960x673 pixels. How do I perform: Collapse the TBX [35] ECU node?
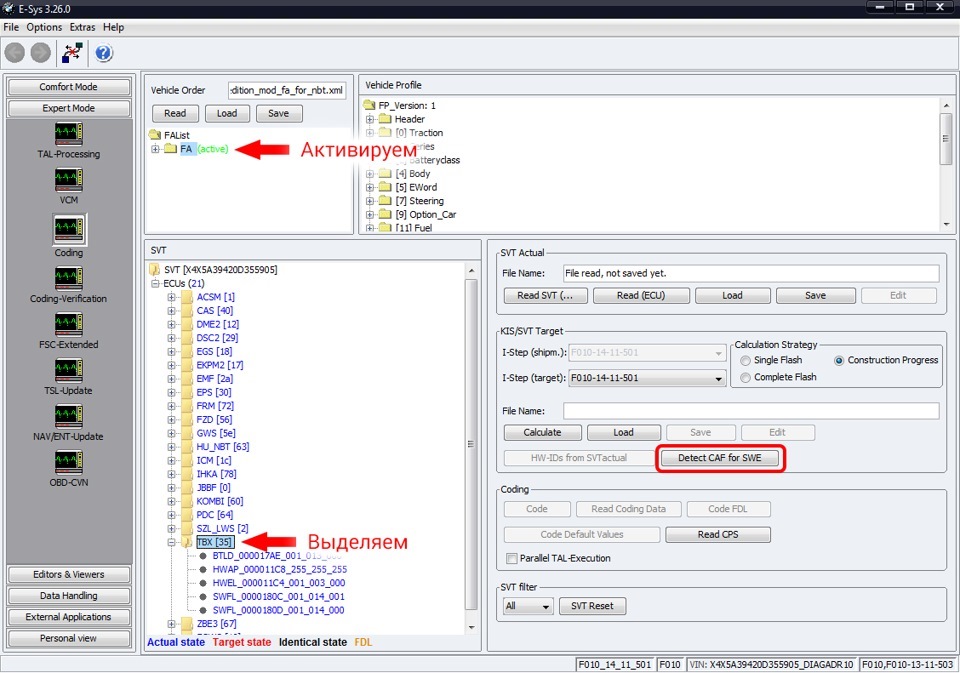(x=171, y=543)
